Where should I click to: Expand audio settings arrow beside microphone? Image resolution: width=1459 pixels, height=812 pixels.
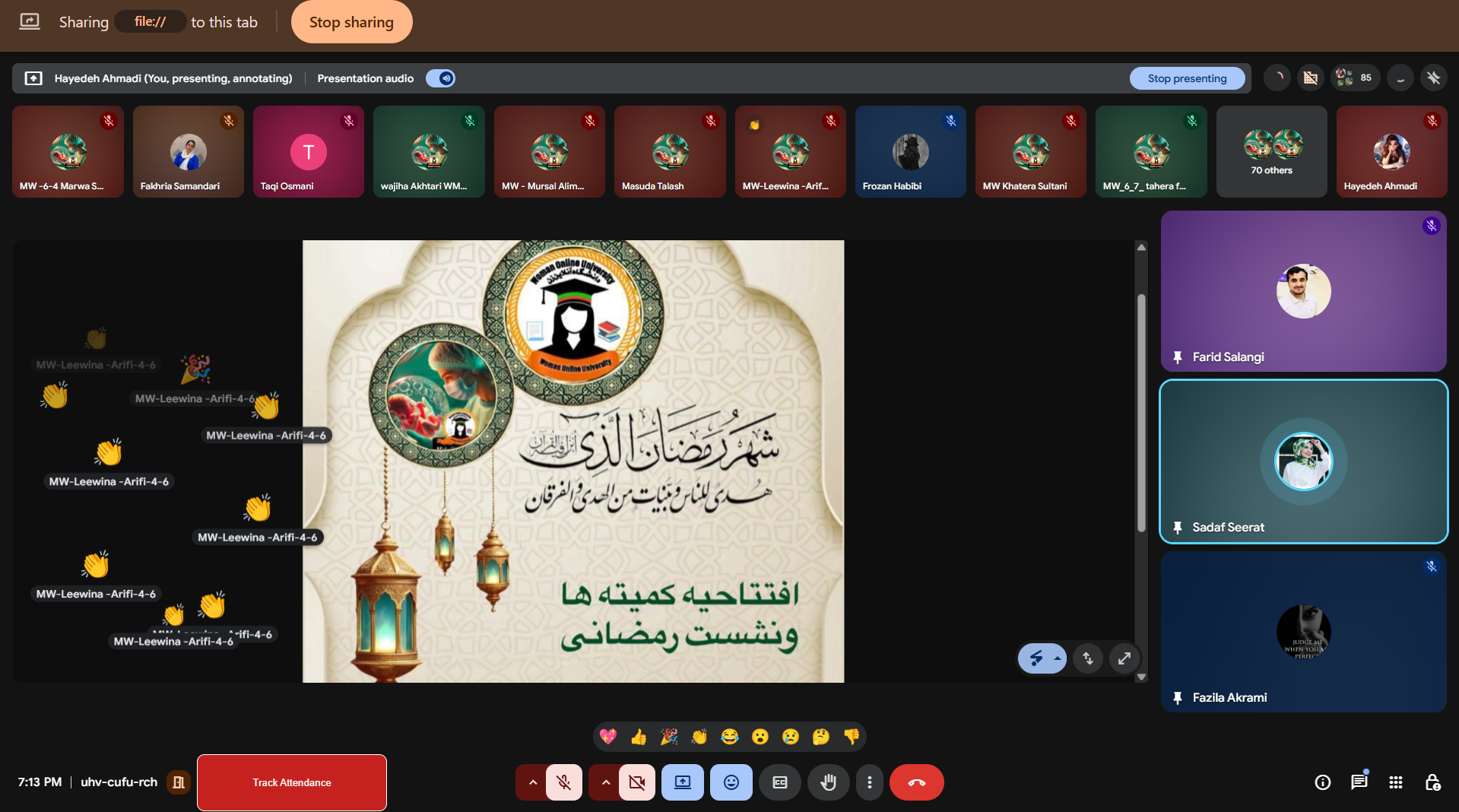[532, 782]
